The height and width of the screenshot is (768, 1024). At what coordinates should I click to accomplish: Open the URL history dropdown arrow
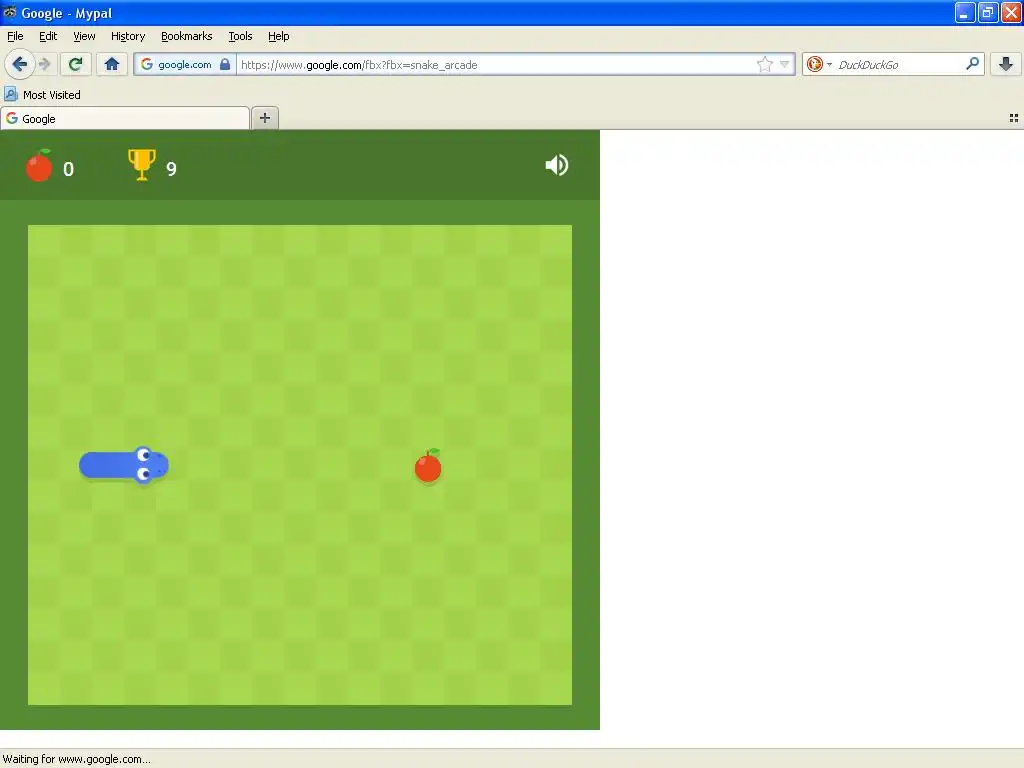pyautogui.click(x=785, y=64)
